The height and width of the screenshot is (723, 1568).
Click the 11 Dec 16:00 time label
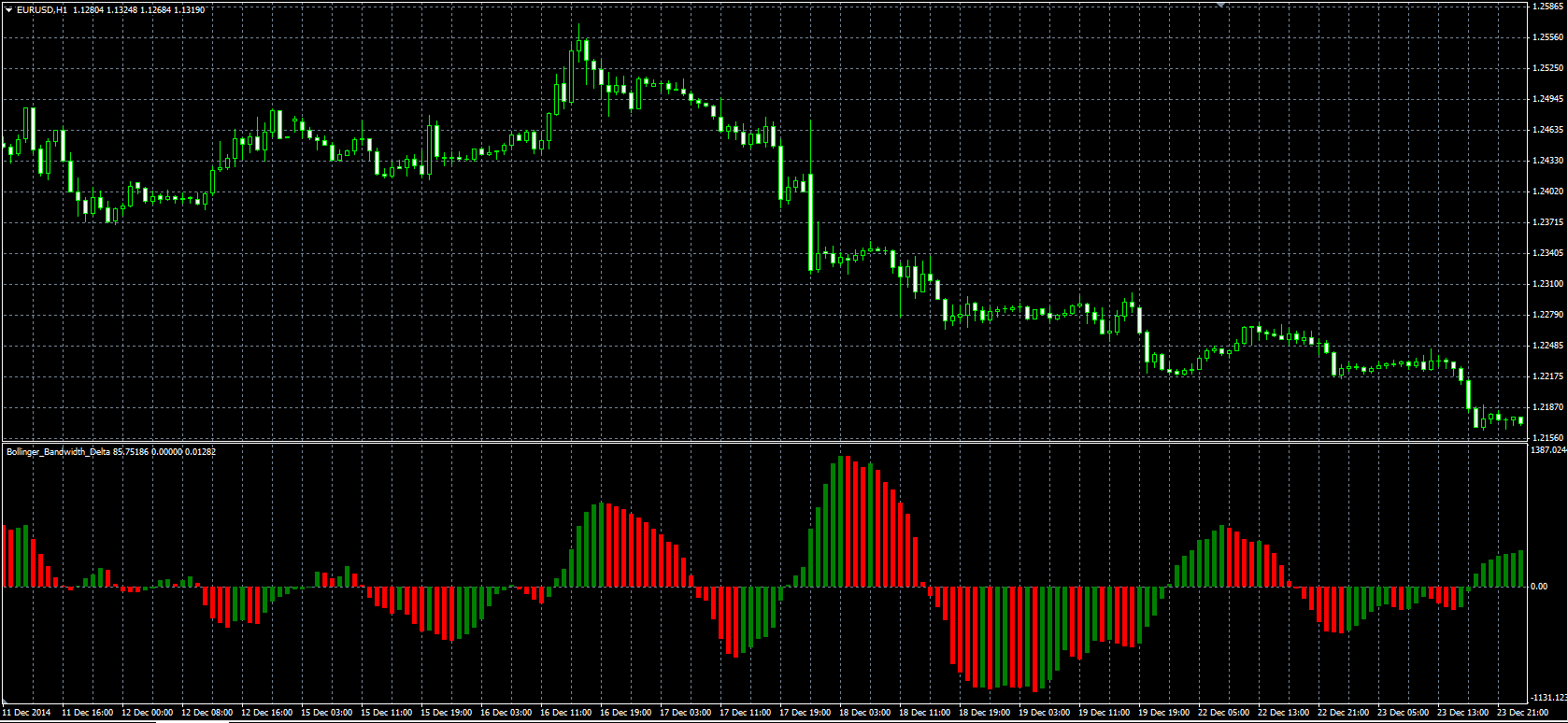[x=88, y=713]
